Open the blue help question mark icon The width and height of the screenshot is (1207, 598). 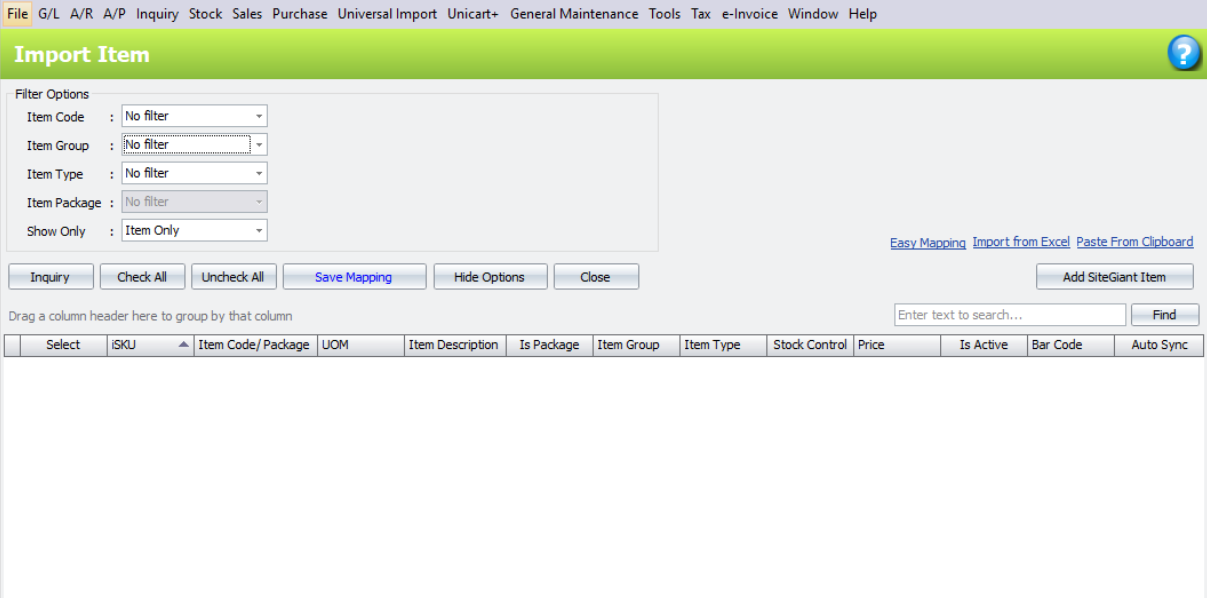tap(1184, 53)
